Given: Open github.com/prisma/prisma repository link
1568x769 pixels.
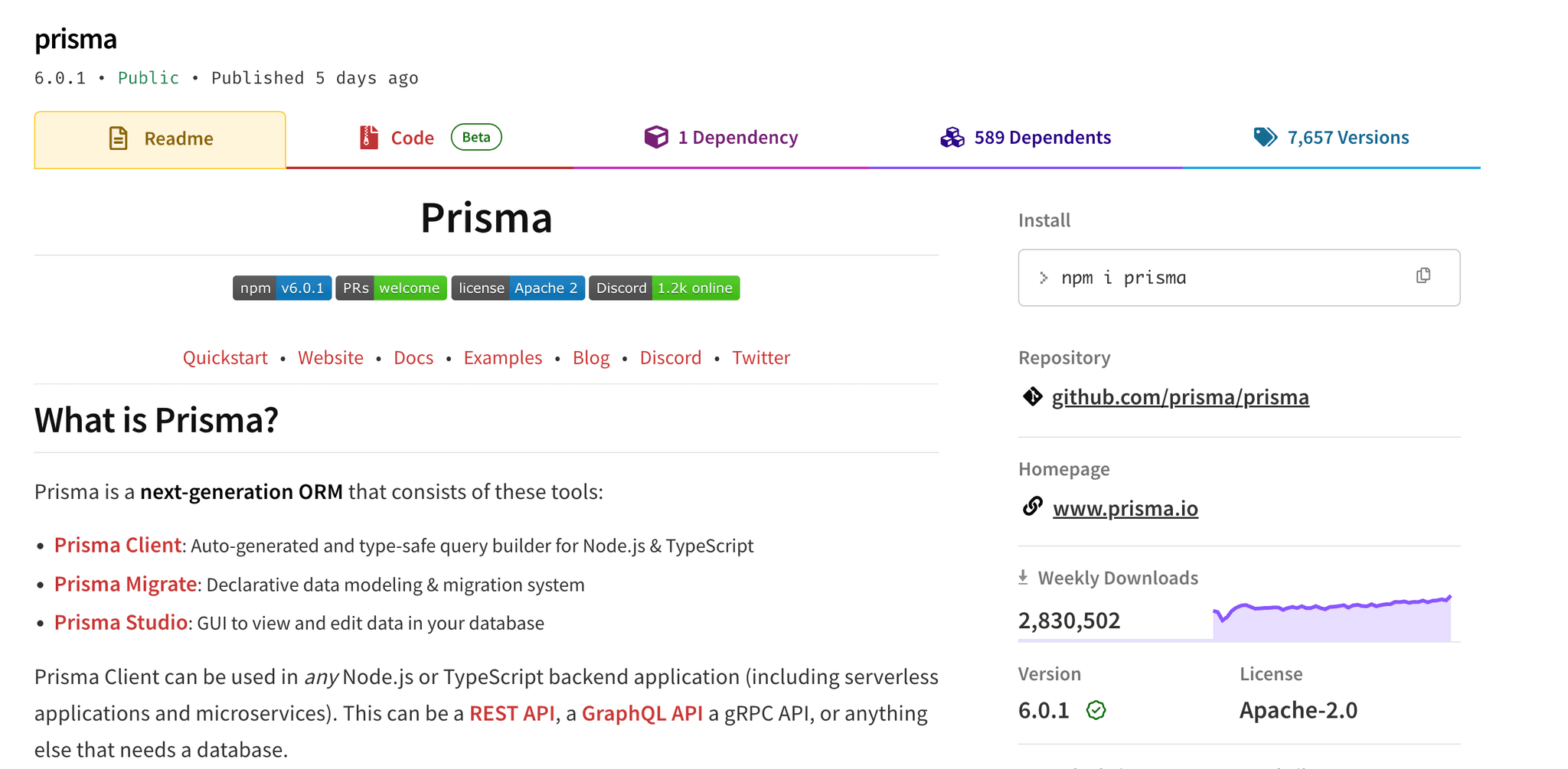Looking at the screenshot, I should [1180, 397].
